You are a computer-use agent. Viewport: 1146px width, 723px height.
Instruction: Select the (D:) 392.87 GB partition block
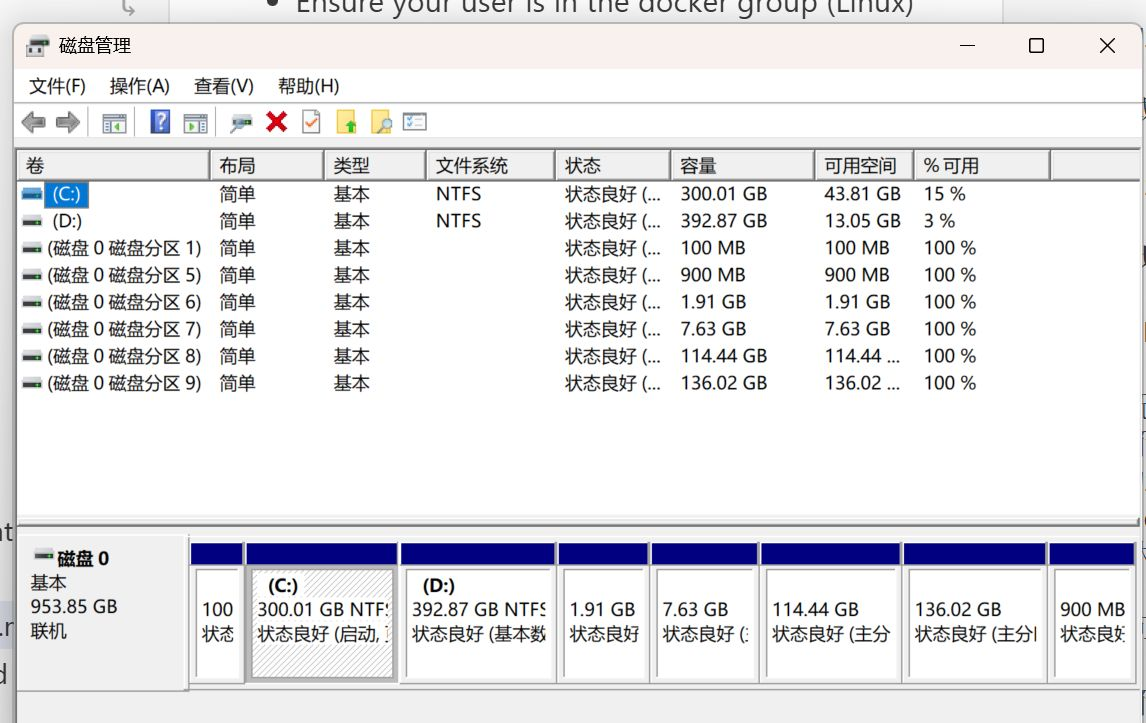pos(478,613)
